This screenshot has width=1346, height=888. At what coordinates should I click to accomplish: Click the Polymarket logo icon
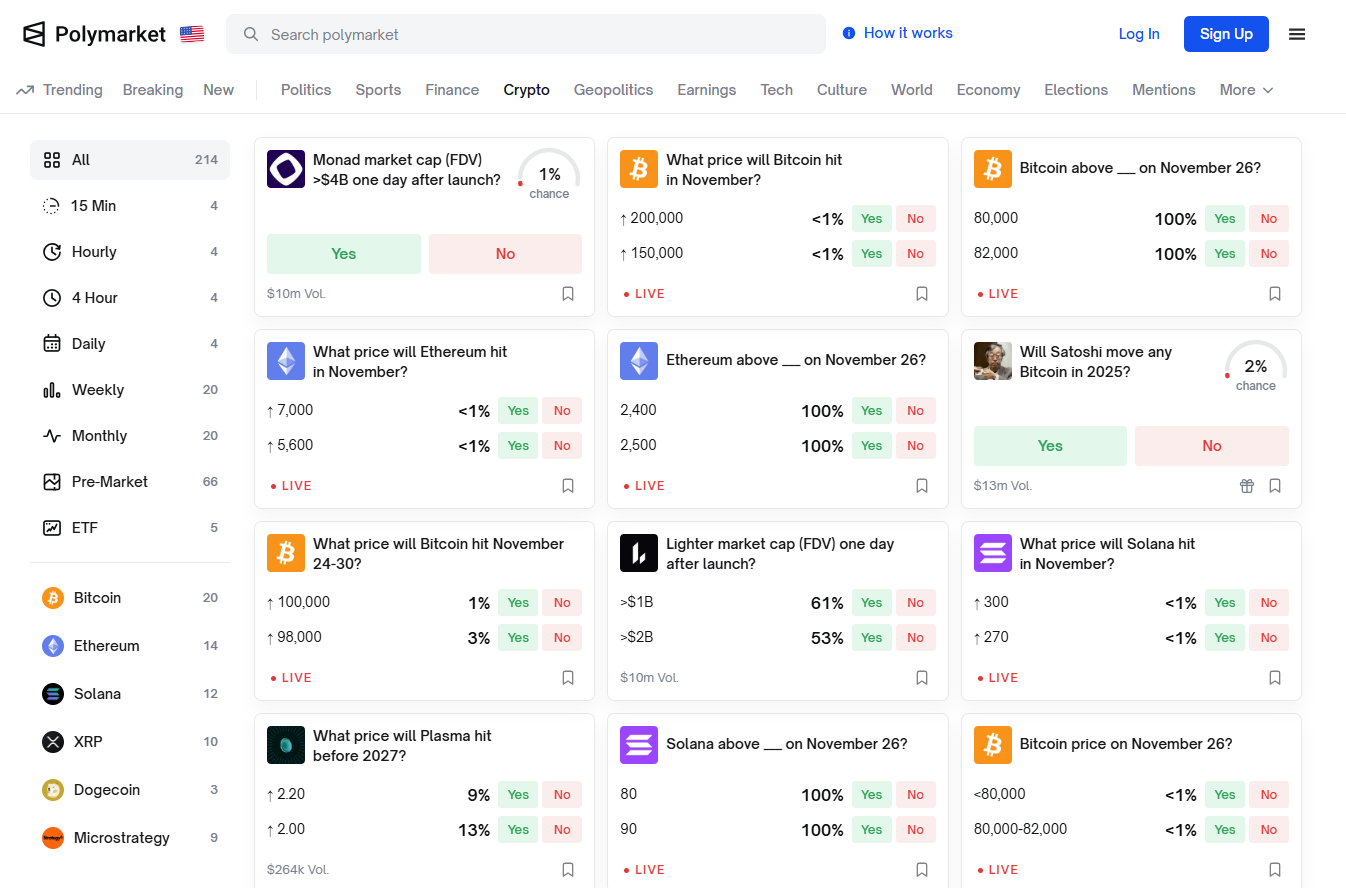pyautogui.click(x=34, y=34)
